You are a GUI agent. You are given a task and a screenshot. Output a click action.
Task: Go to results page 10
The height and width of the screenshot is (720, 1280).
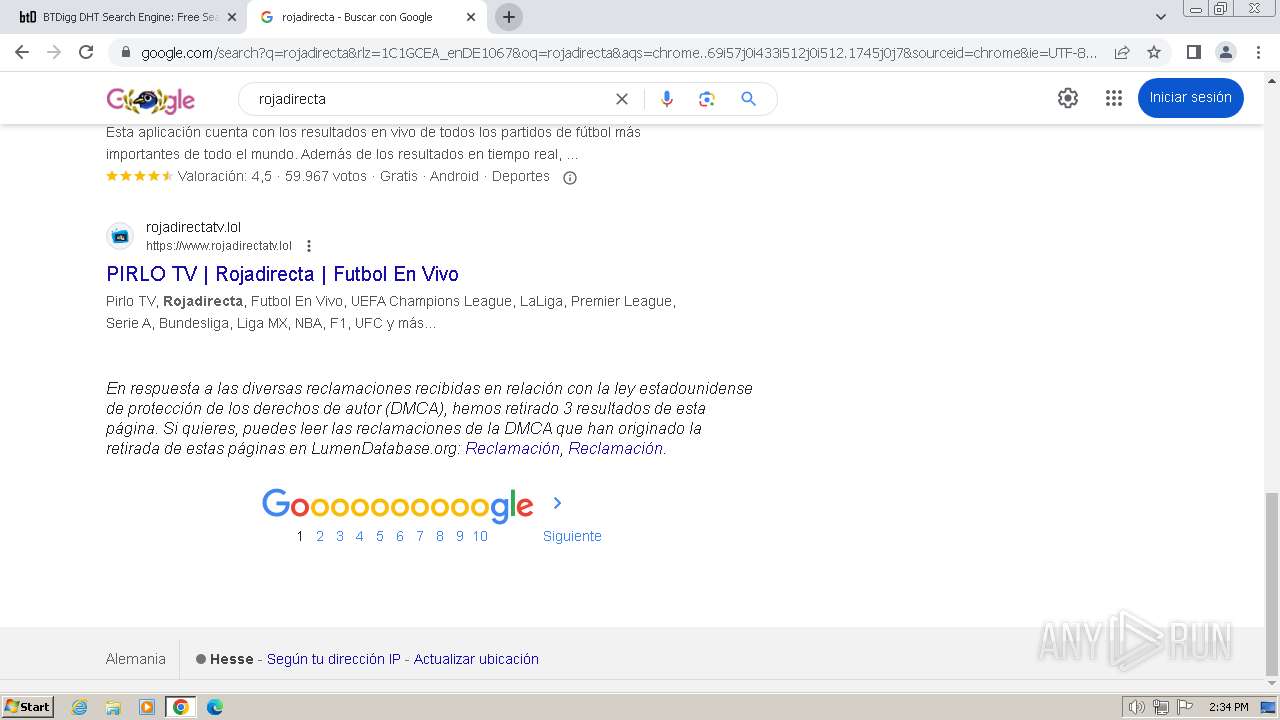click(x=480, y=536)
